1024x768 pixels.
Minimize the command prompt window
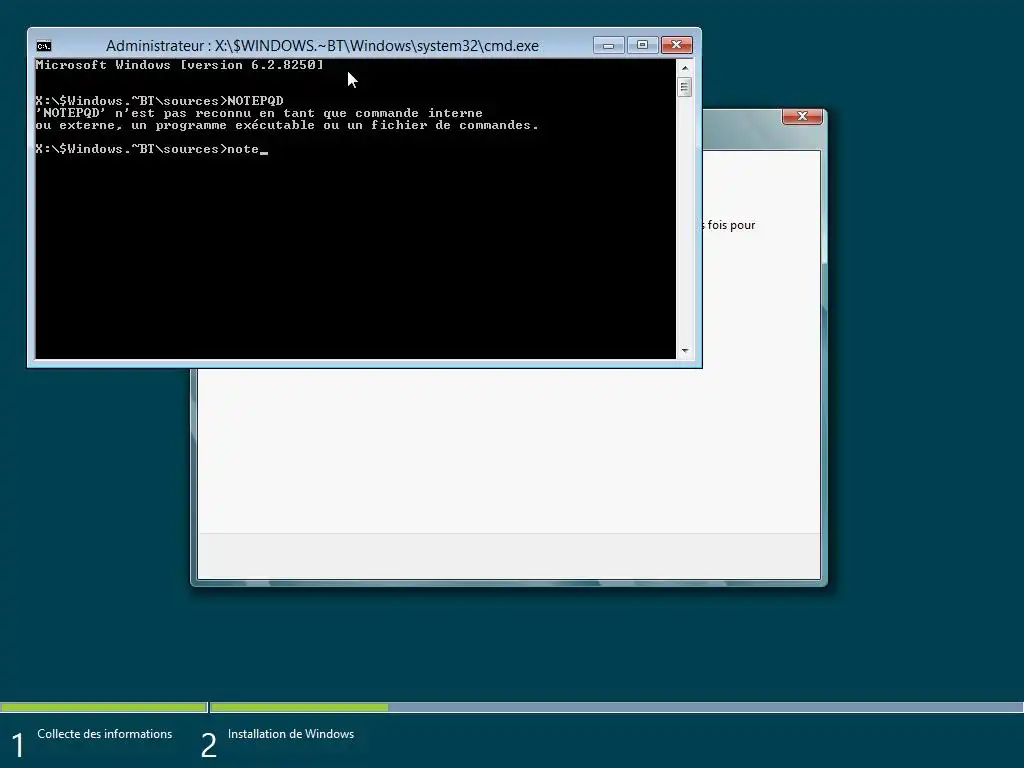point(609,45)
